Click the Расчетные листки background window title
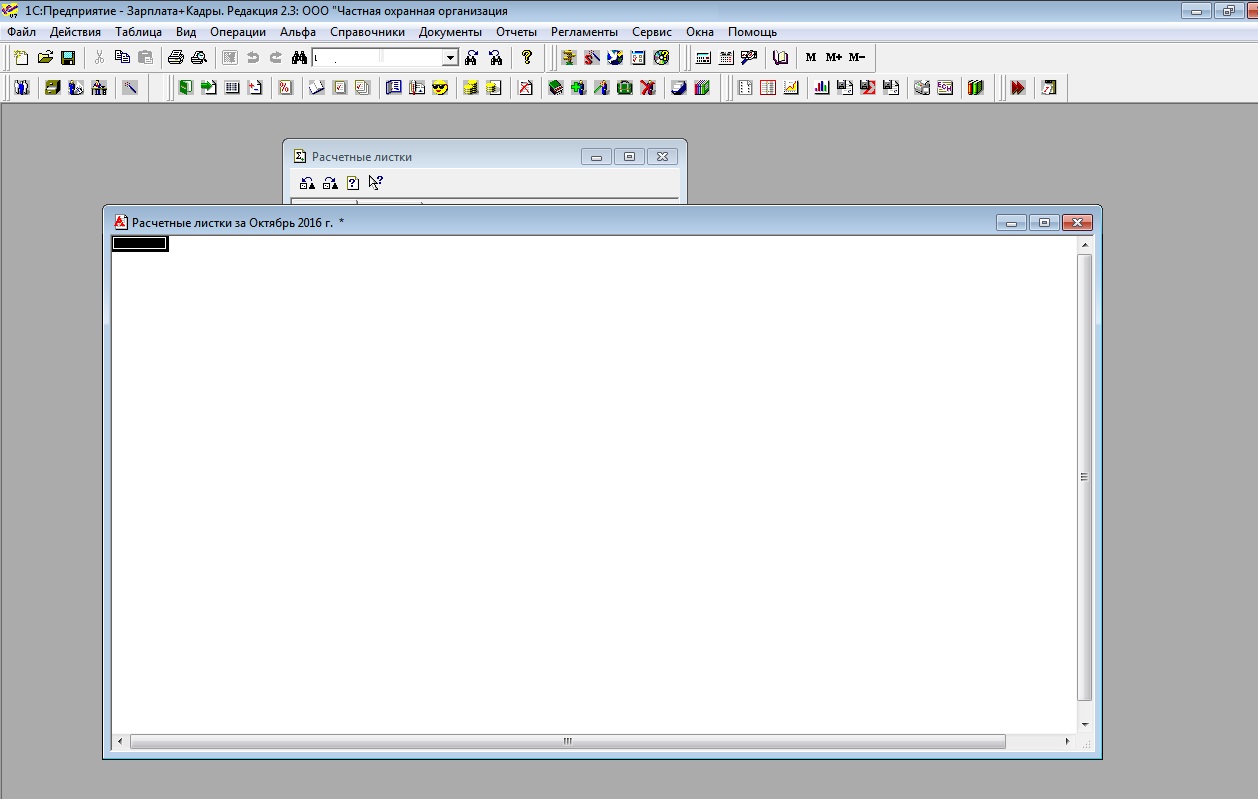 [362, 157]
